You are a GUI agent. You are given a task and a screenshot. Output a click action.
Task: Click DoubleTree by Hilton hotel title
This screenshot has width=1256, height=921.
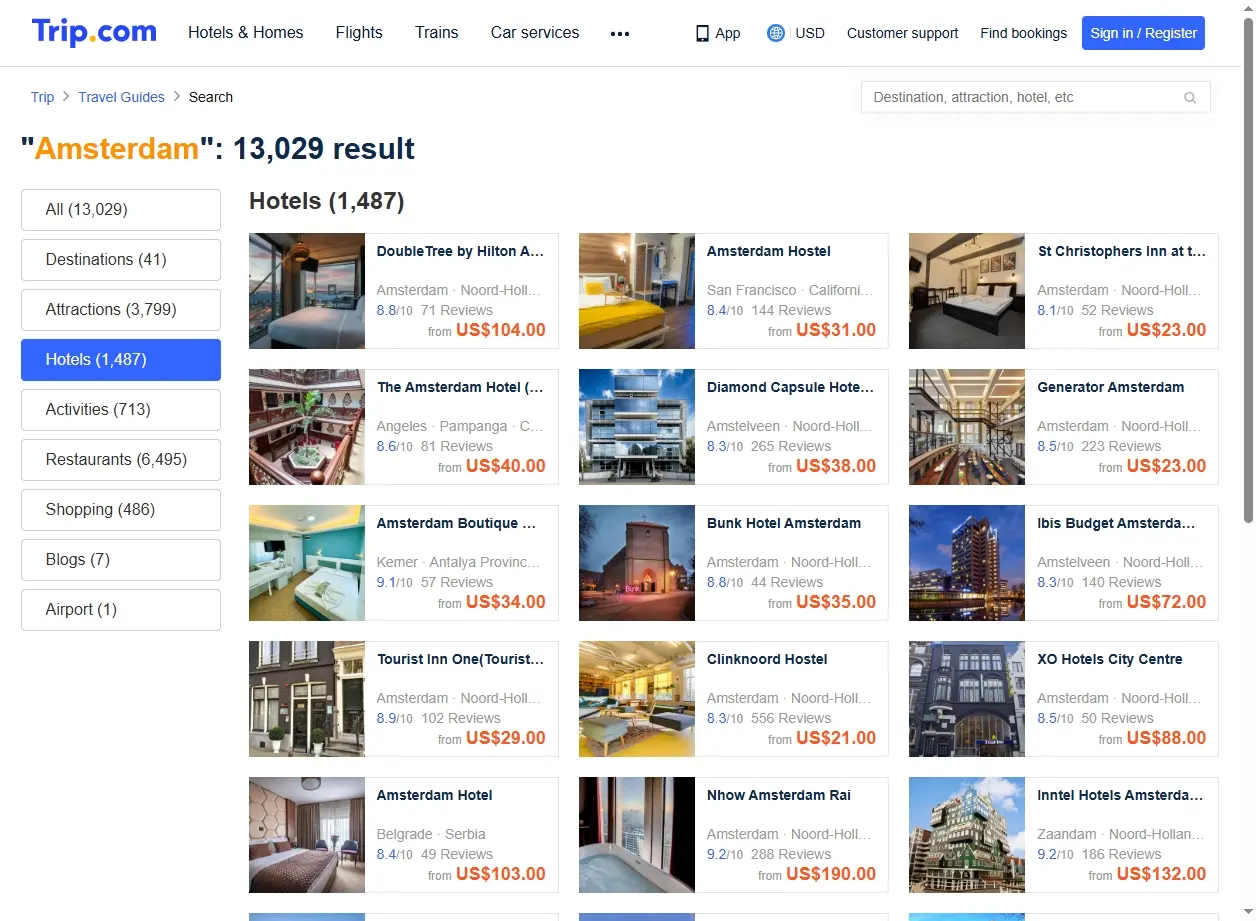pyautogui.click(x=460, y=251)
